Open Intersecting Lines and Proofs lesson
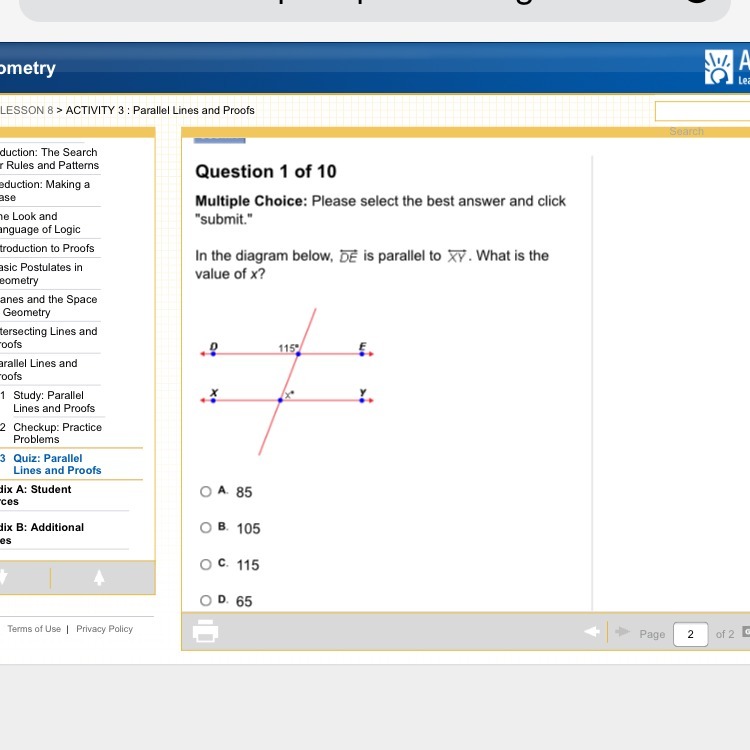The image size is (750, 750). [x=48, y=338]
